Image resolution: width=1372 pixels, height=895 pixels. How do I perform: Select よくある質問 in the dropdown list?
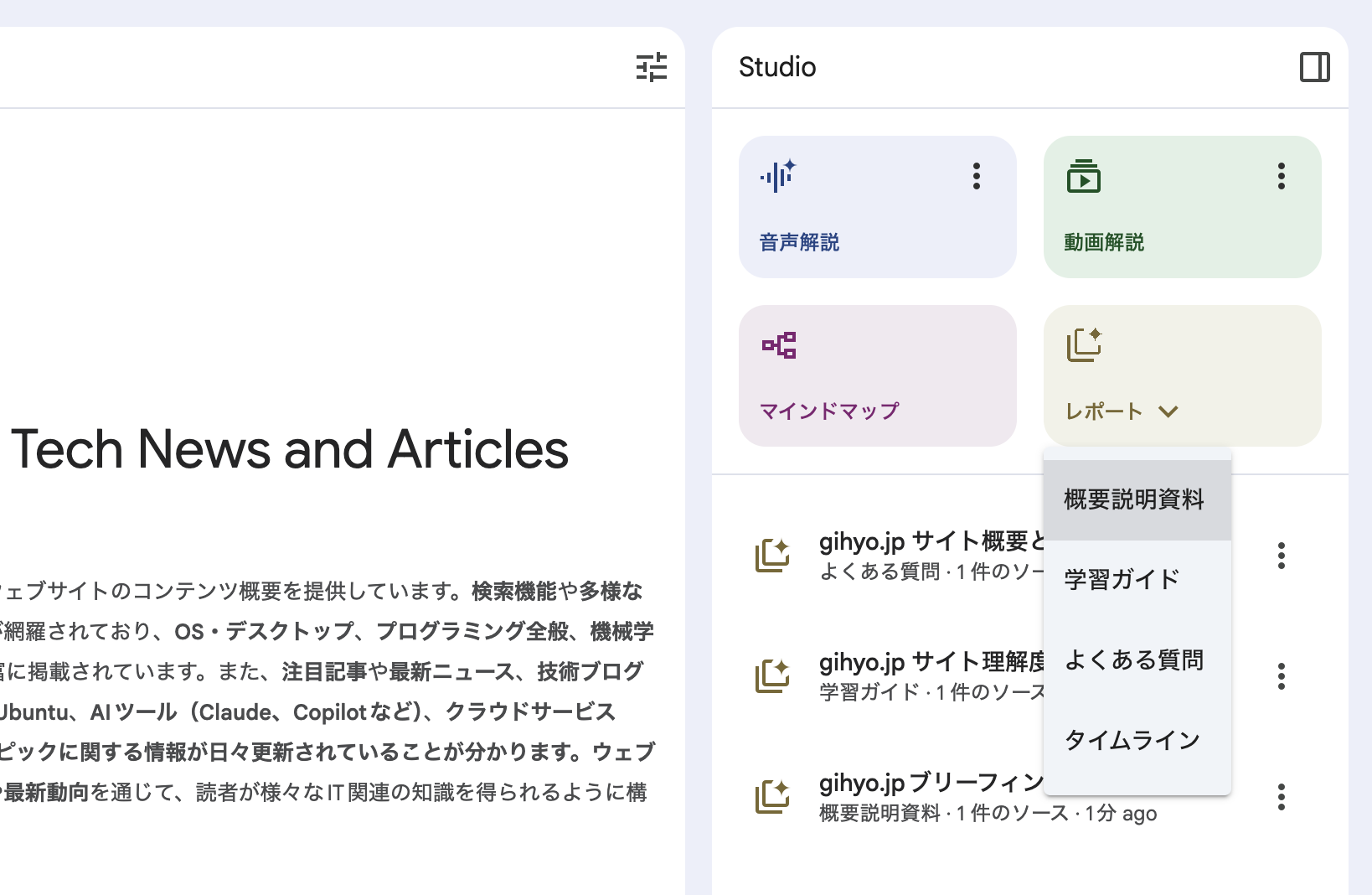pyautogui.click(x=1133, y=660)
